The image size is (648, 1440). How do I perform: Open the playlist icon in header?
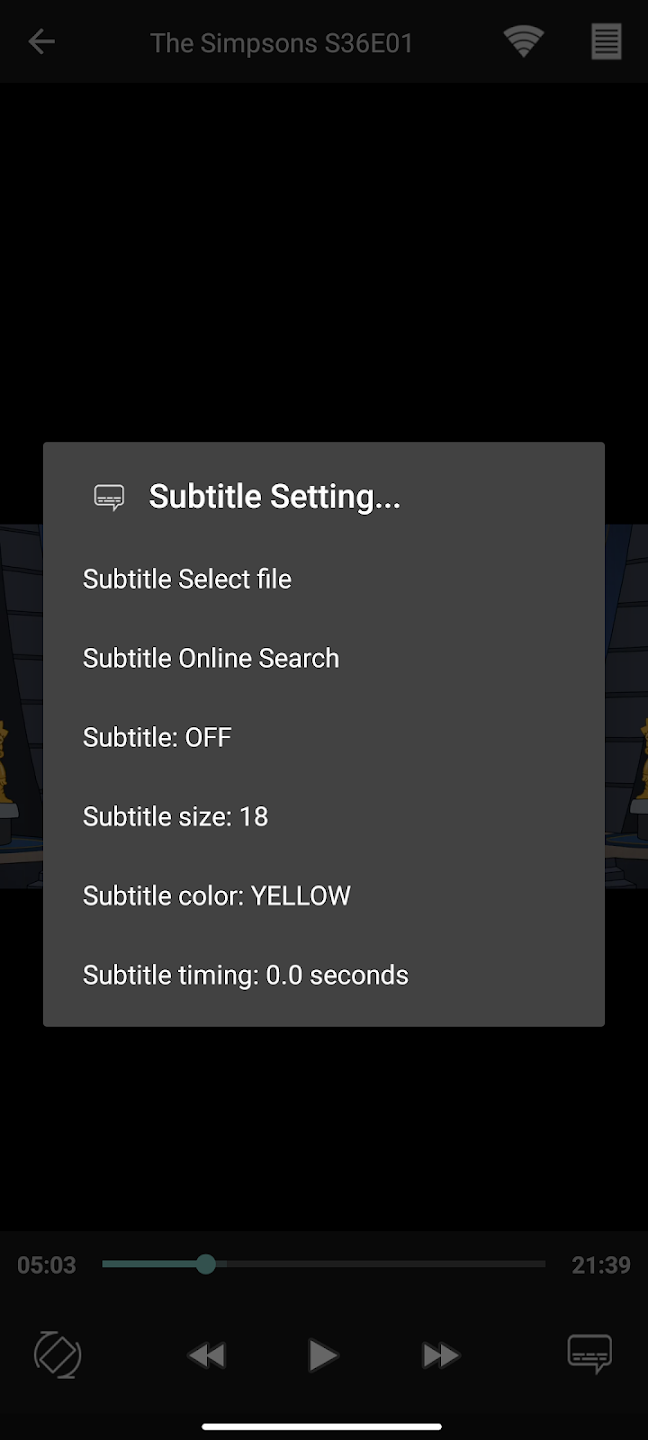pyautogui.click(x=606, y=42)
